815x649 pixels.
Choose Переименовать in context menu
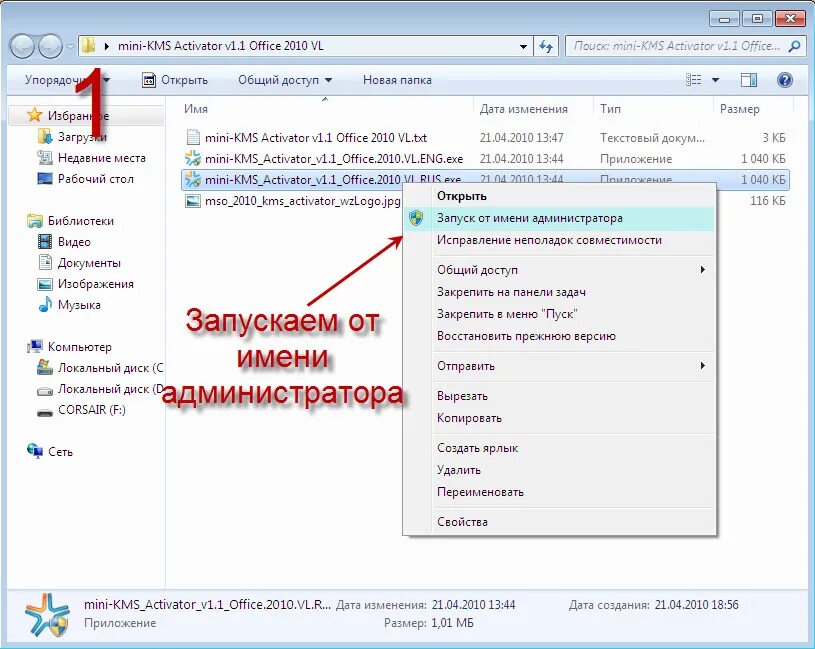559,492
